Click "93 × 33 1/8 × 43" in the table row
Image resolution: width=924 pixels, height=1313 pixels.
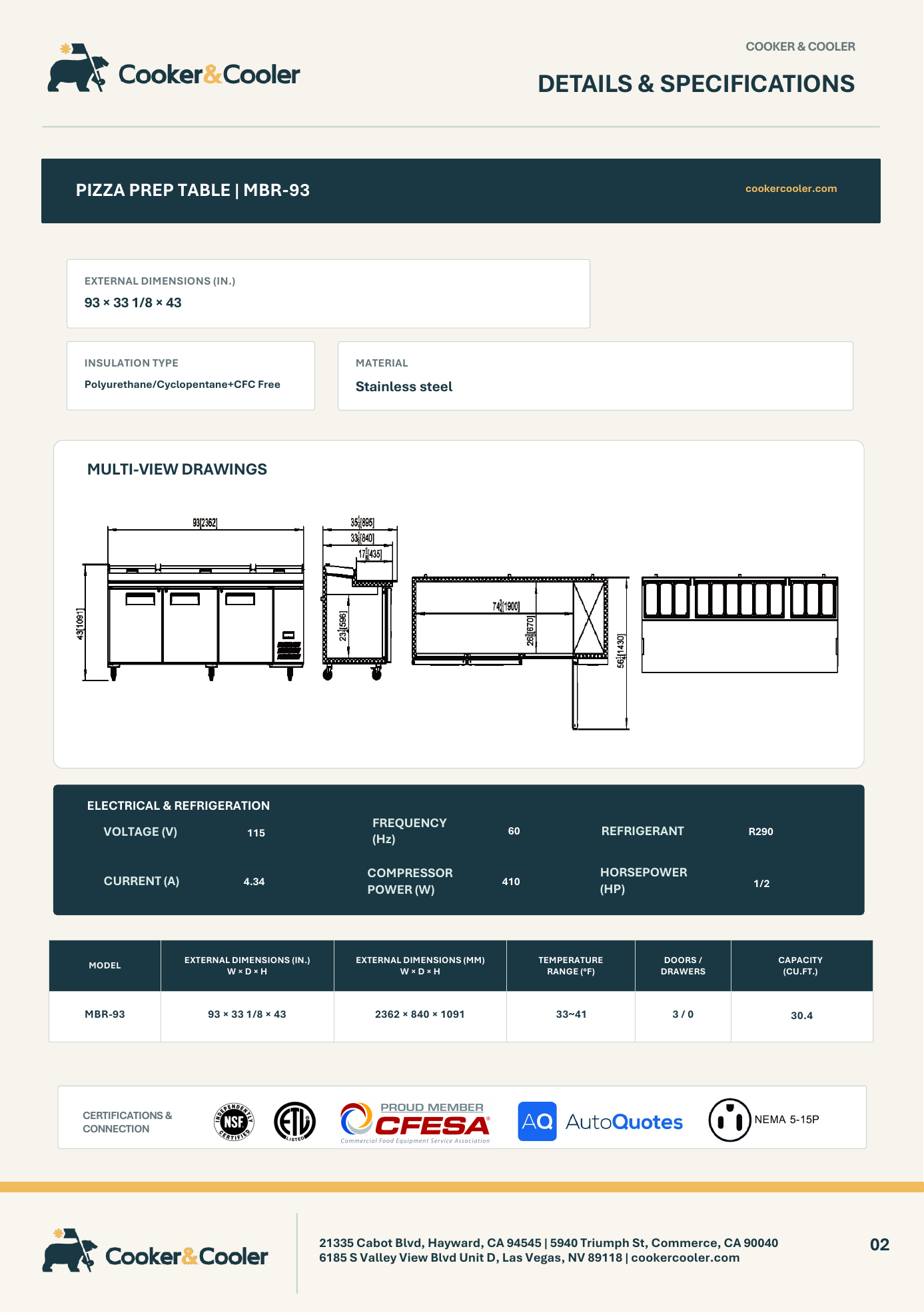point(247,1014)
